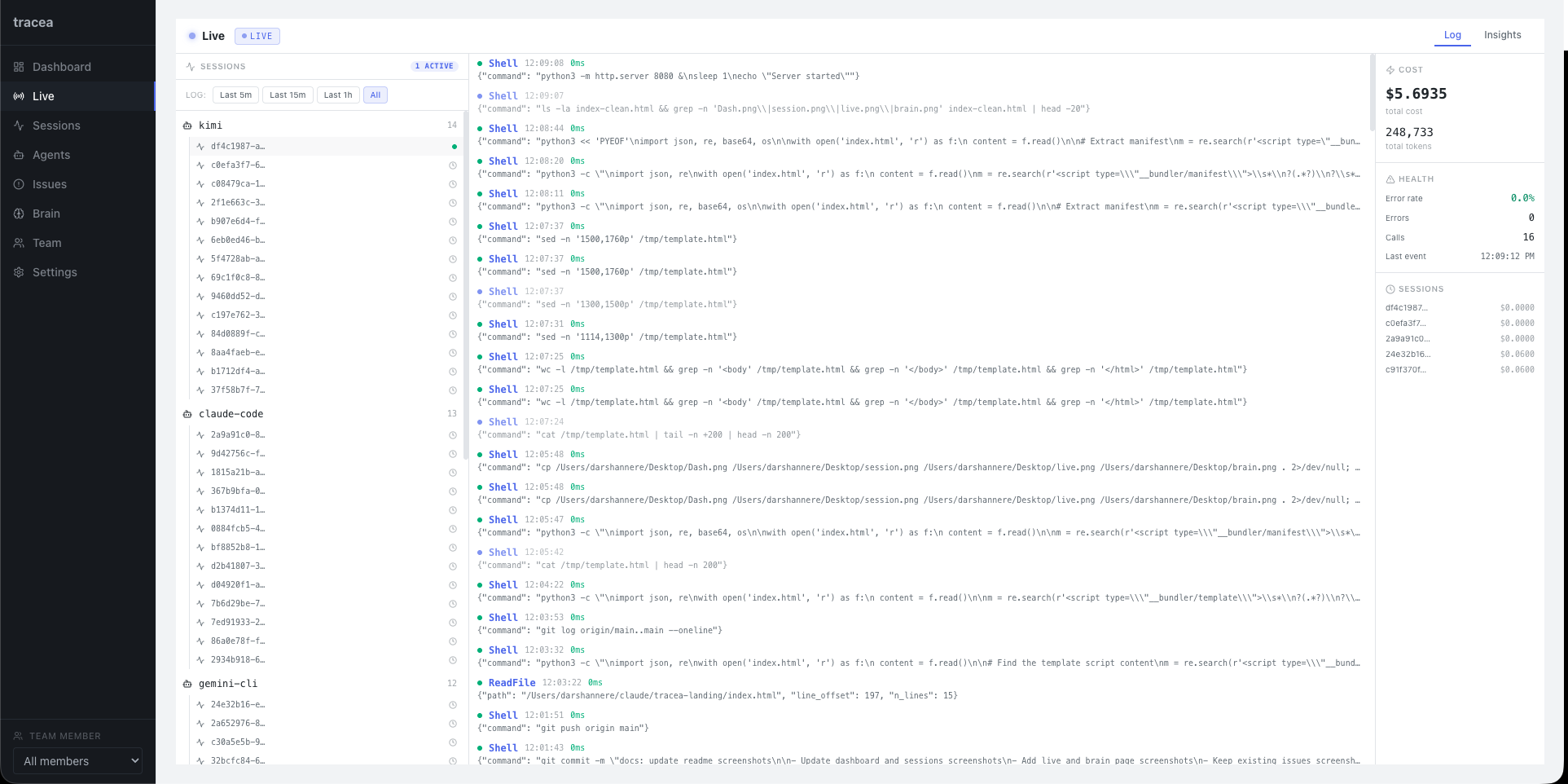Filter log to Last 15m
The image size is (1568, 784).
click(x=288, y=95)
